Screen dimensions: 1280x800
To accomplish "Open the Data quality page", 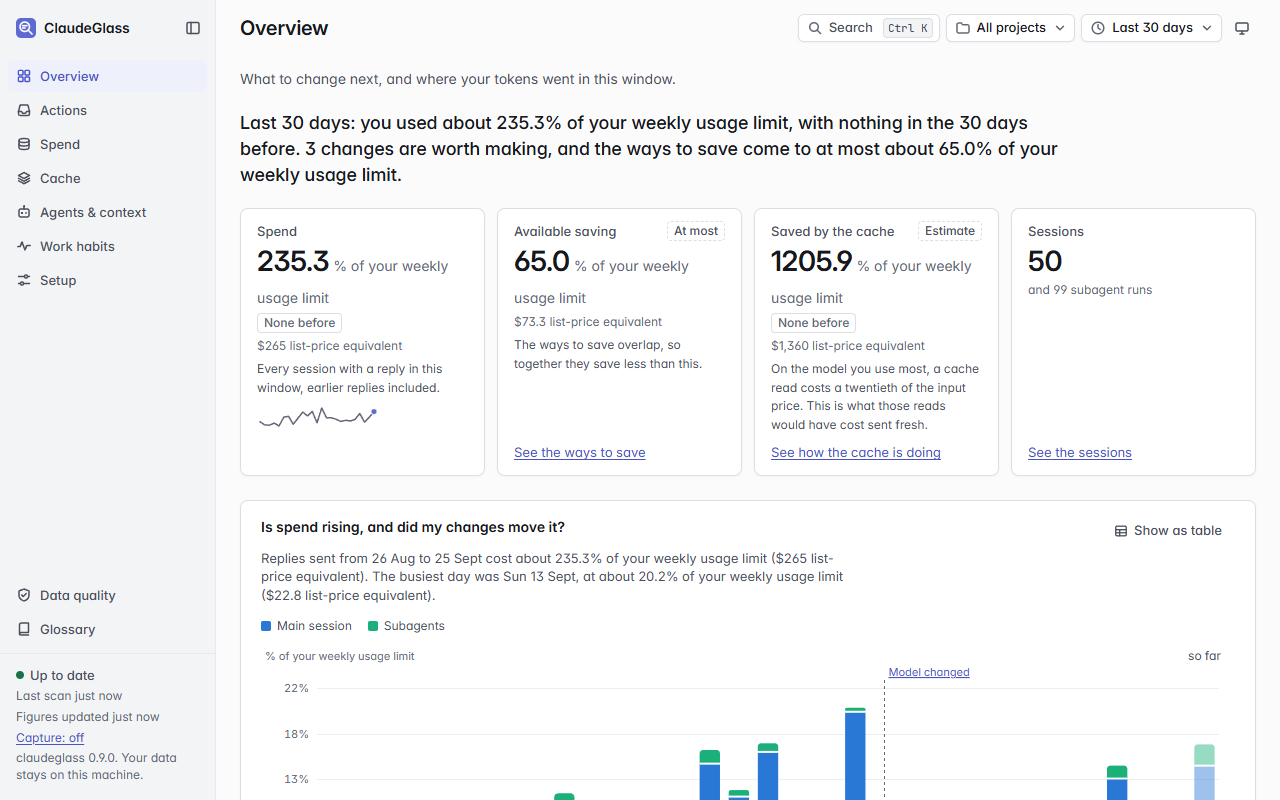I will tap(108, 595).
